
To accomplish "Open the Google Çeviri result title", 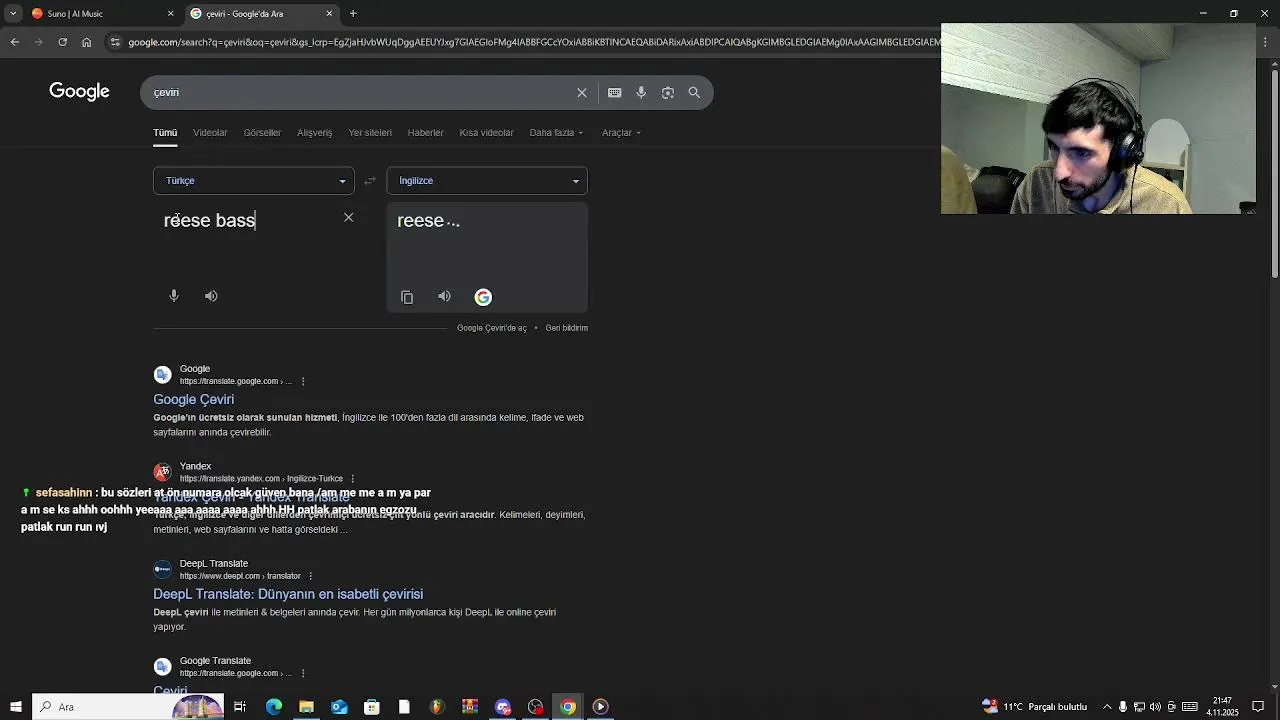I will click(193, 399).
